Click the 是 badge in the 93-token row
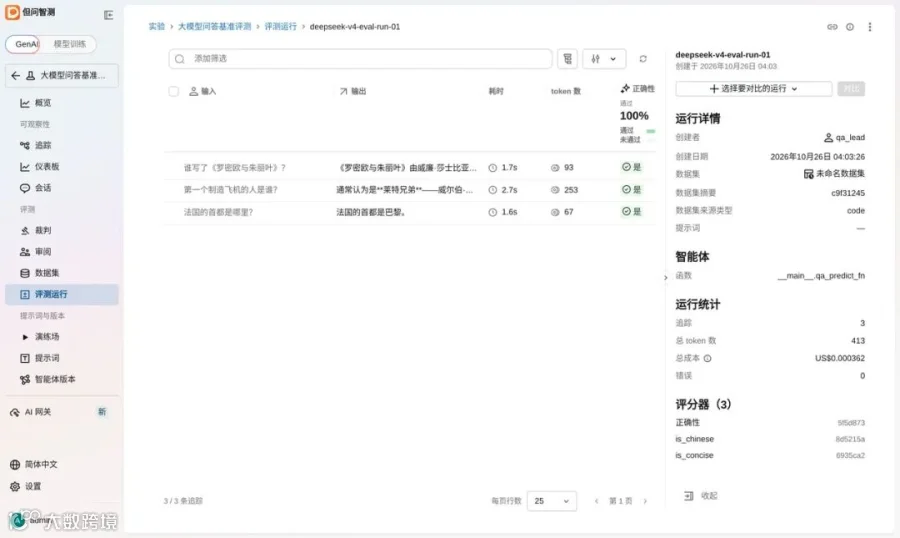 631,167
